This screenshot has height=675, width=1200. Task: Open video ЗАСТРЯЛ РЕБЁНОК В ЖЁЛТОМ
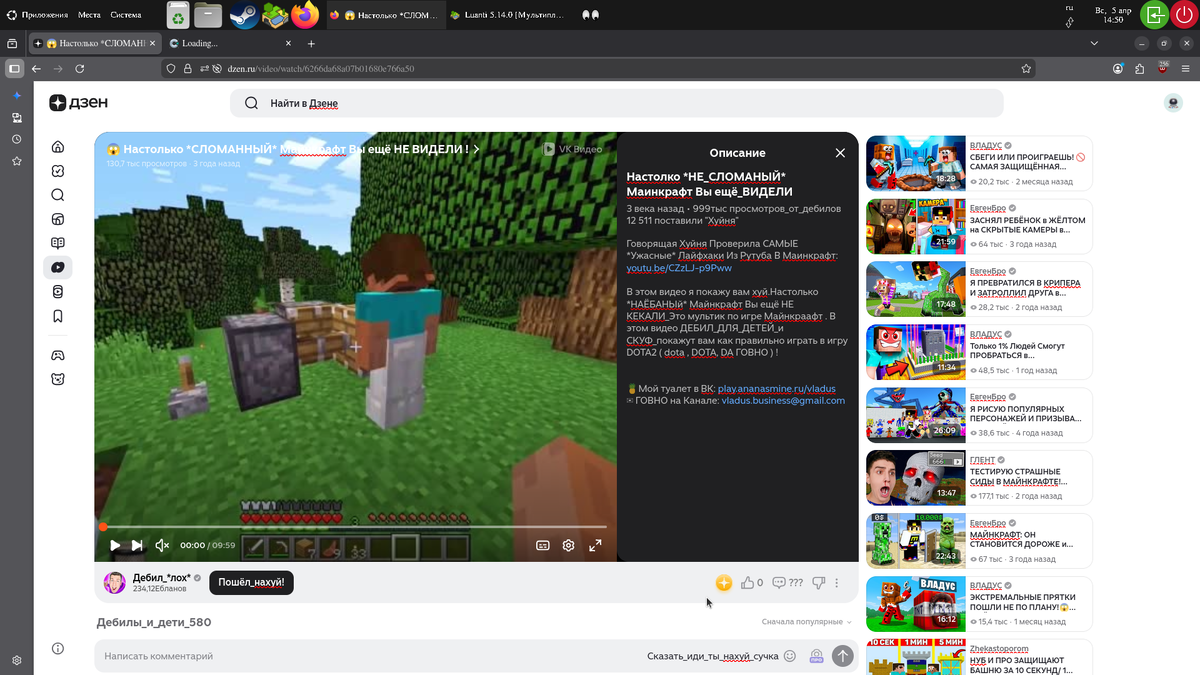pyautogui.click(x=915, y=226)
